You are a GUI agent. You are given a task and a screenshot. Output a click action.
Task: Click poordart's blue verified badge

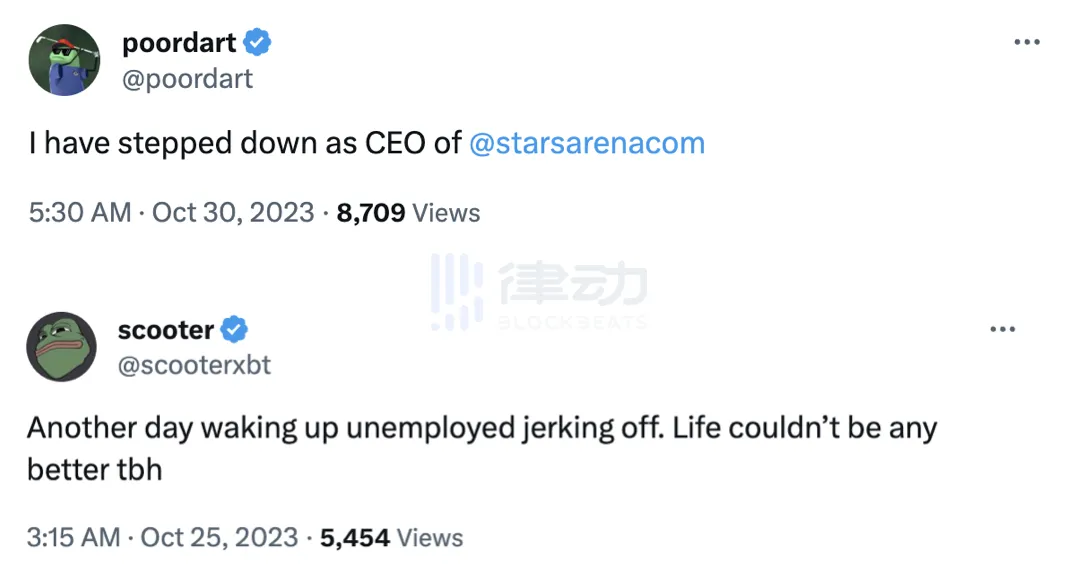coord(259,43)
